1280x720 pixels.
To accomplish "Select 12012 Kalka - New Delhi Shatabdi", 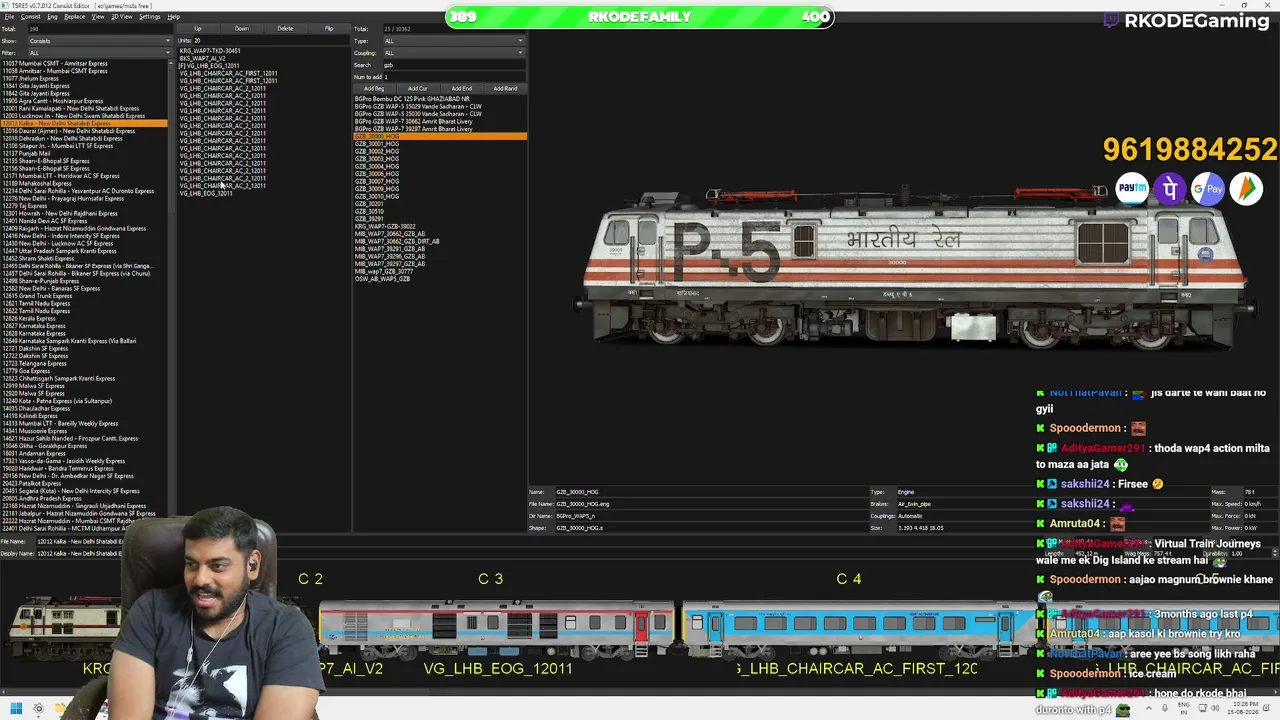I will tap(85, 124).
